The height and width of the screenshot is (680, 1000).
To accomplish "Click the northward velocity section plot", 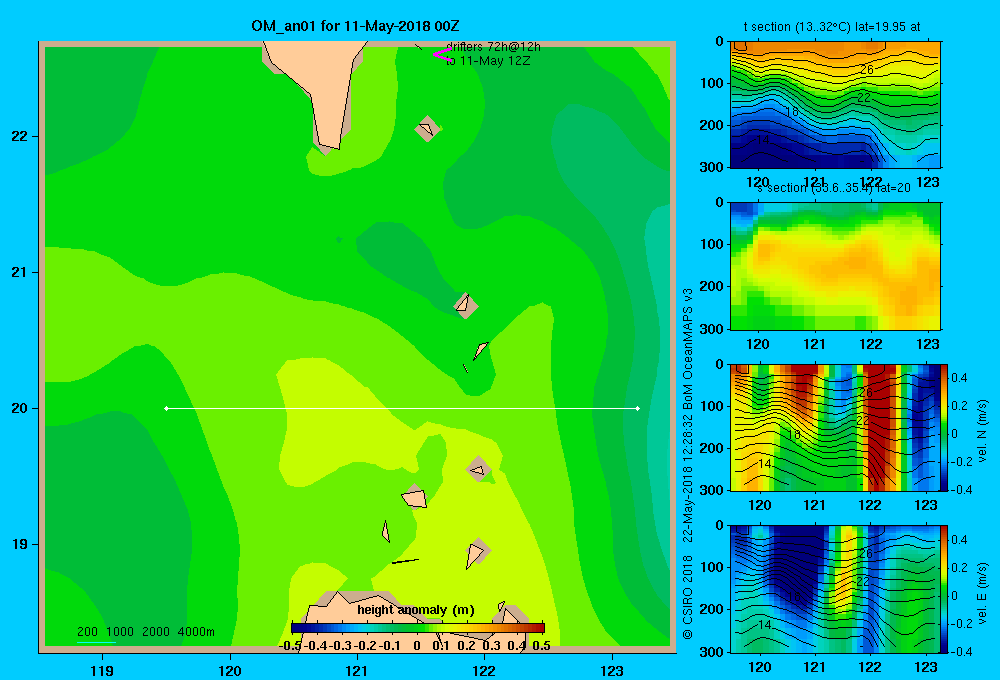I will [835, 427].
